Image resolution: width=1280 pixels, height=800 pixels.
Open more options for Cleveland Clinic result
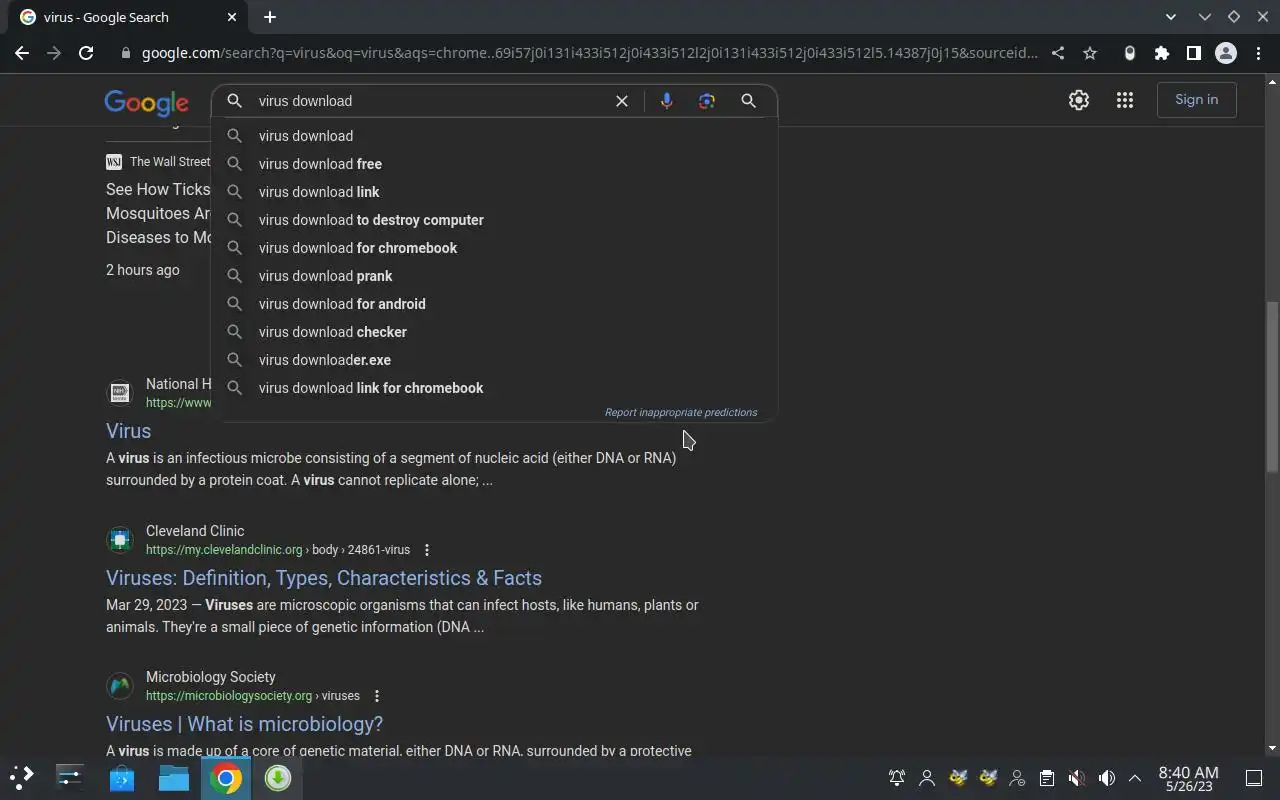point(427,550)
